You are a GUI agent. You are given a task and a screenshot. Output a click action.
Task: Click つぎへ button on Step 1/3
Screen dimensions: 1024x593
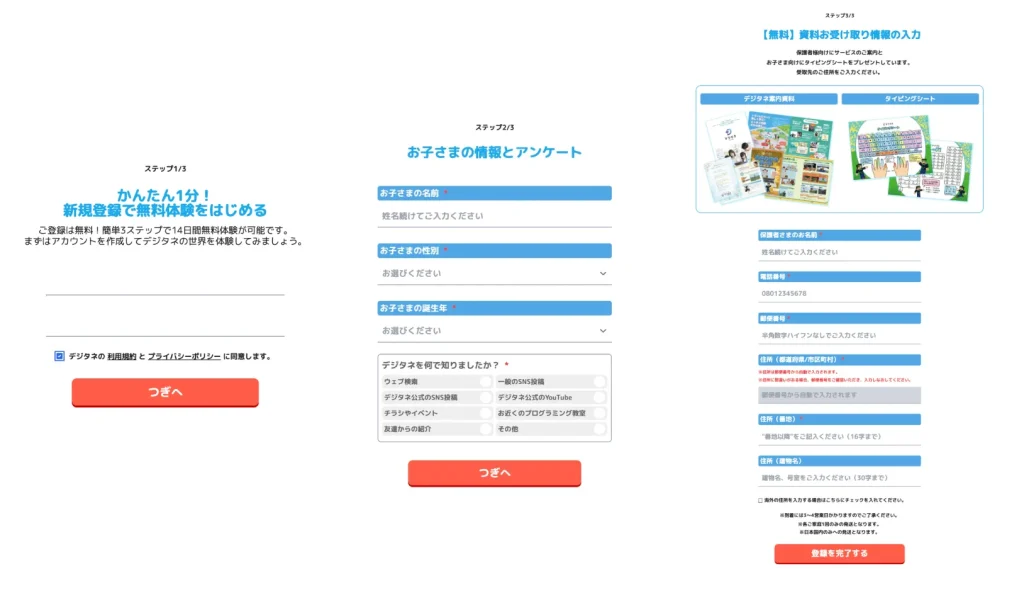(165, 393)
